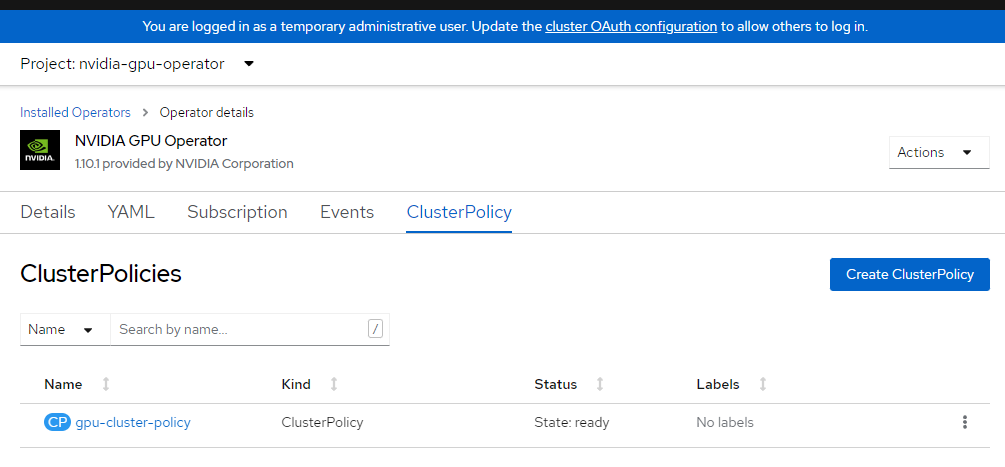The width and height of the screenshot is (1005, 467).
Task: Go to the Events tab
Action: pos(347,212)
